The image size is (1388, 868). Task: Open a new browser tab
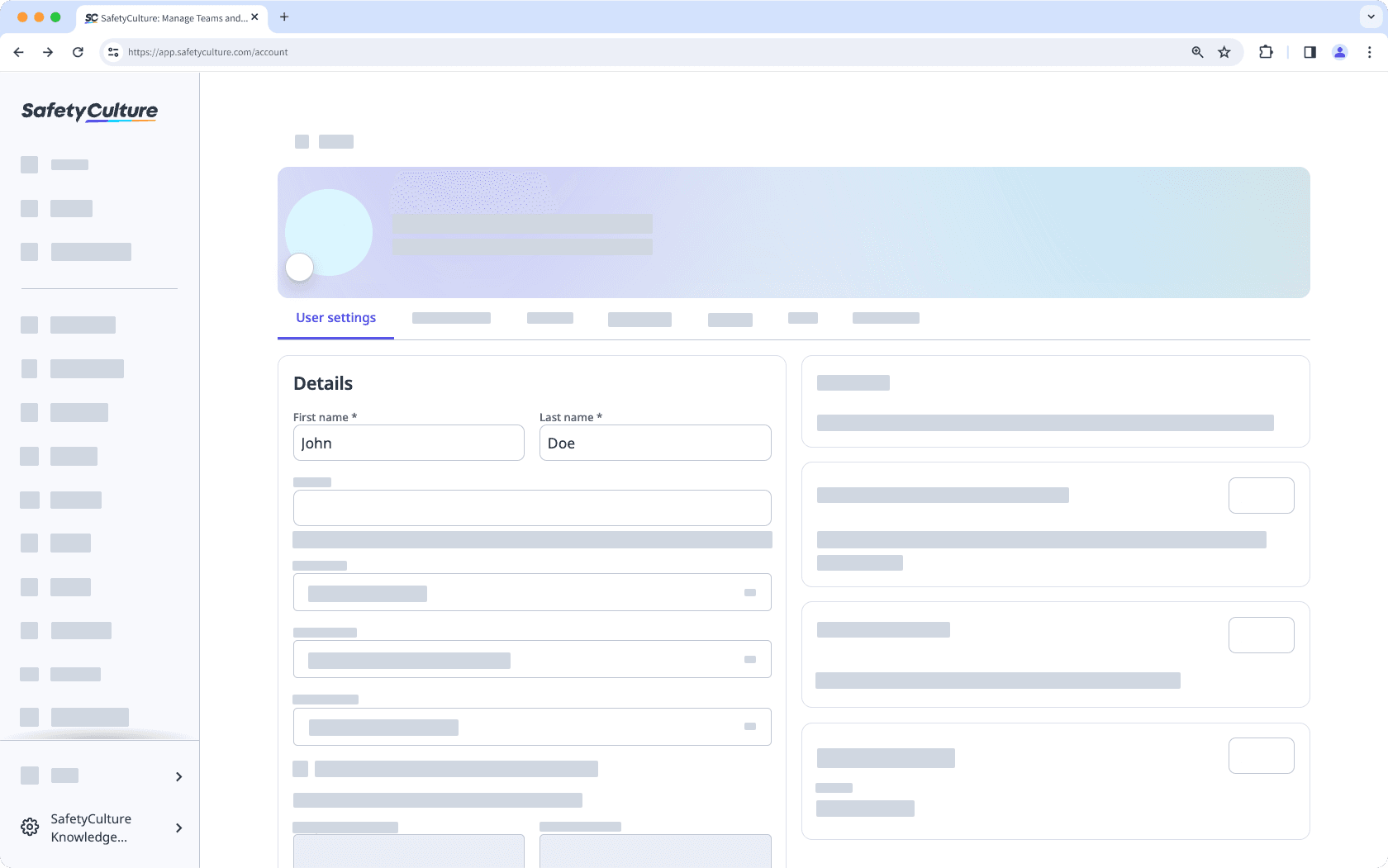[x=284, y=17]
